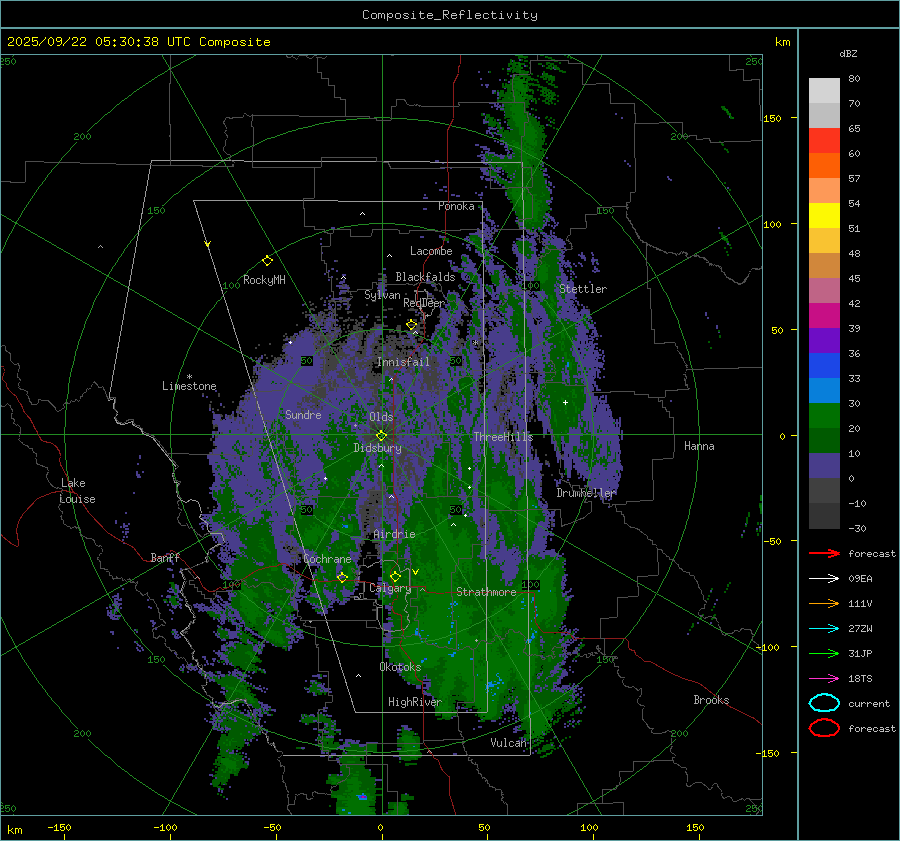900x841 pixels.
Task: Click the cyan 27ZW arrow icon
Action: 824,628
